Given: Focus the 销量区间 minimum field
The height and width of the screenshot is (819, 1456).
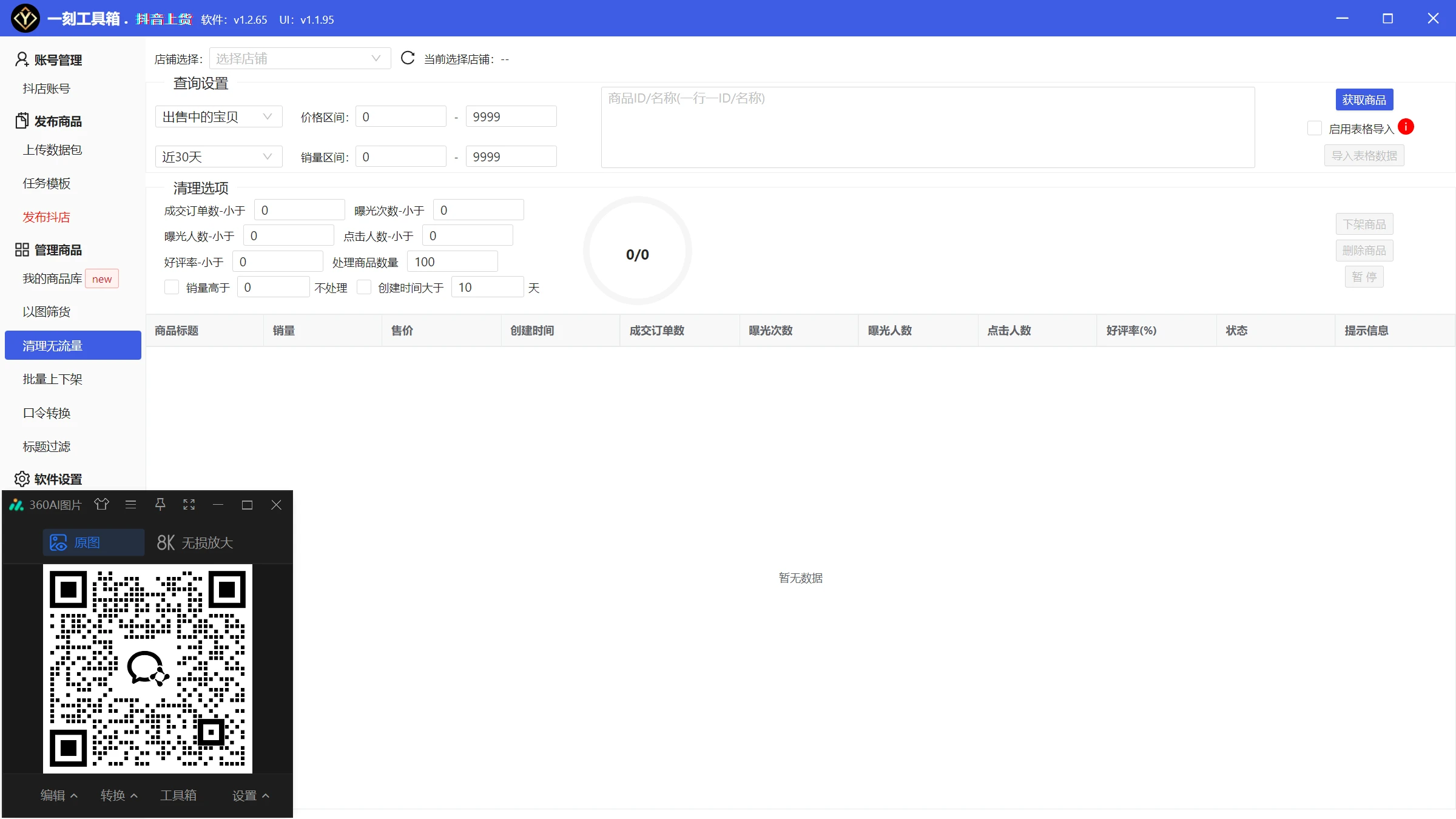Looking at the screenshot, I should coord(401,157).
